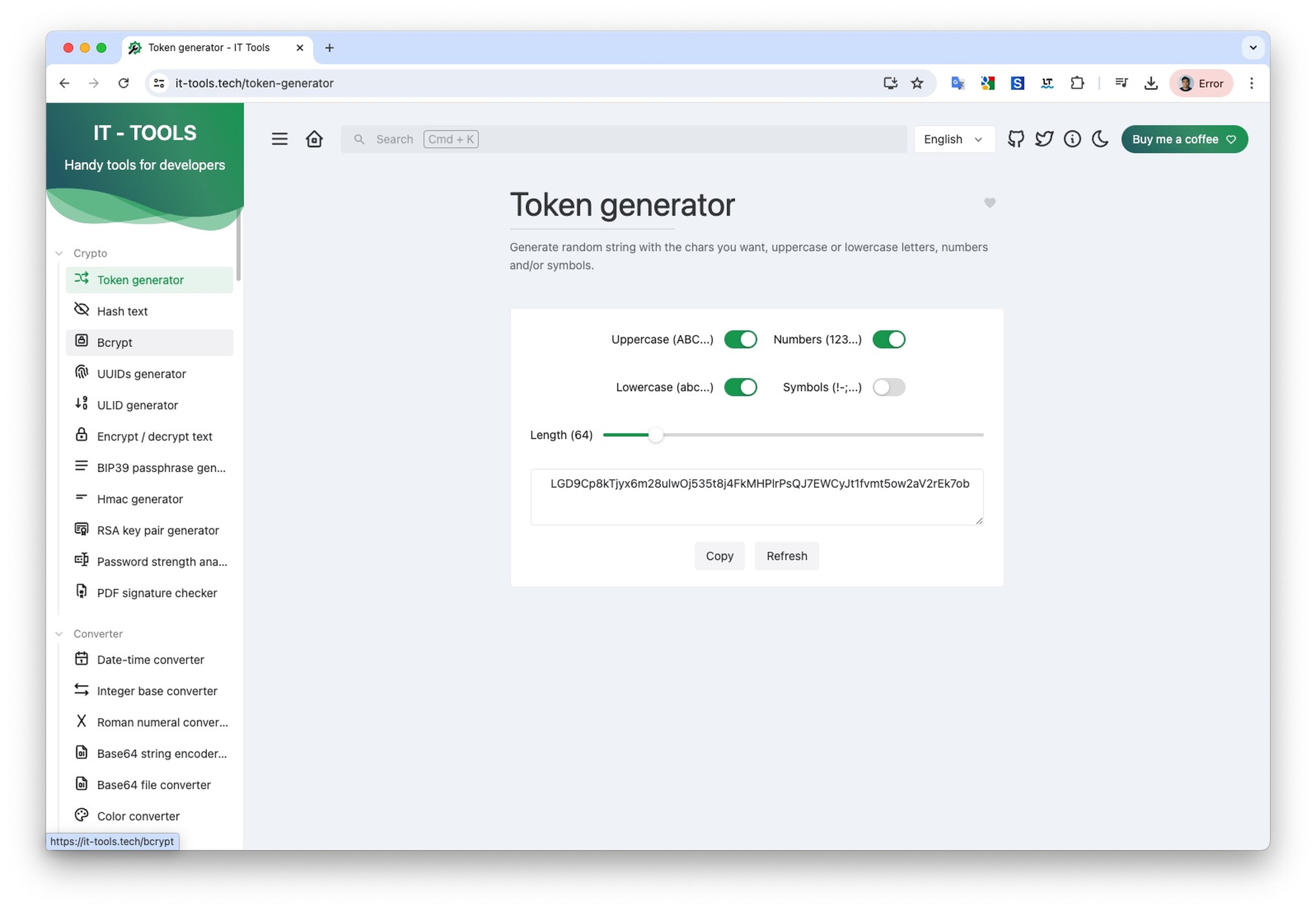This screenshot has height=911, width=1316.
Task: Toggle the Uppercase (ABC...) switch off
Action: [740, 339]
